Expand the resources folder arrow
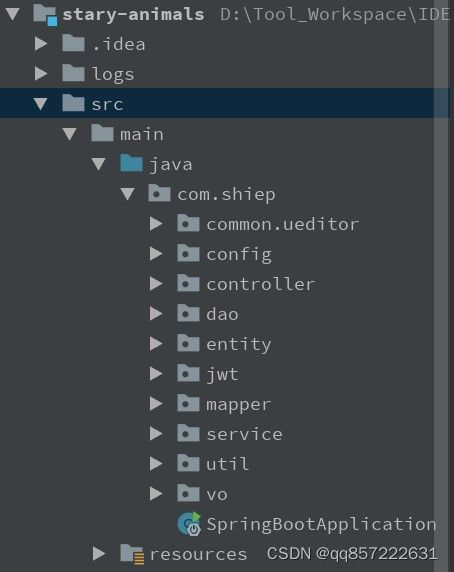The height and width of the screenshot is (572, 454). point(99,553)
